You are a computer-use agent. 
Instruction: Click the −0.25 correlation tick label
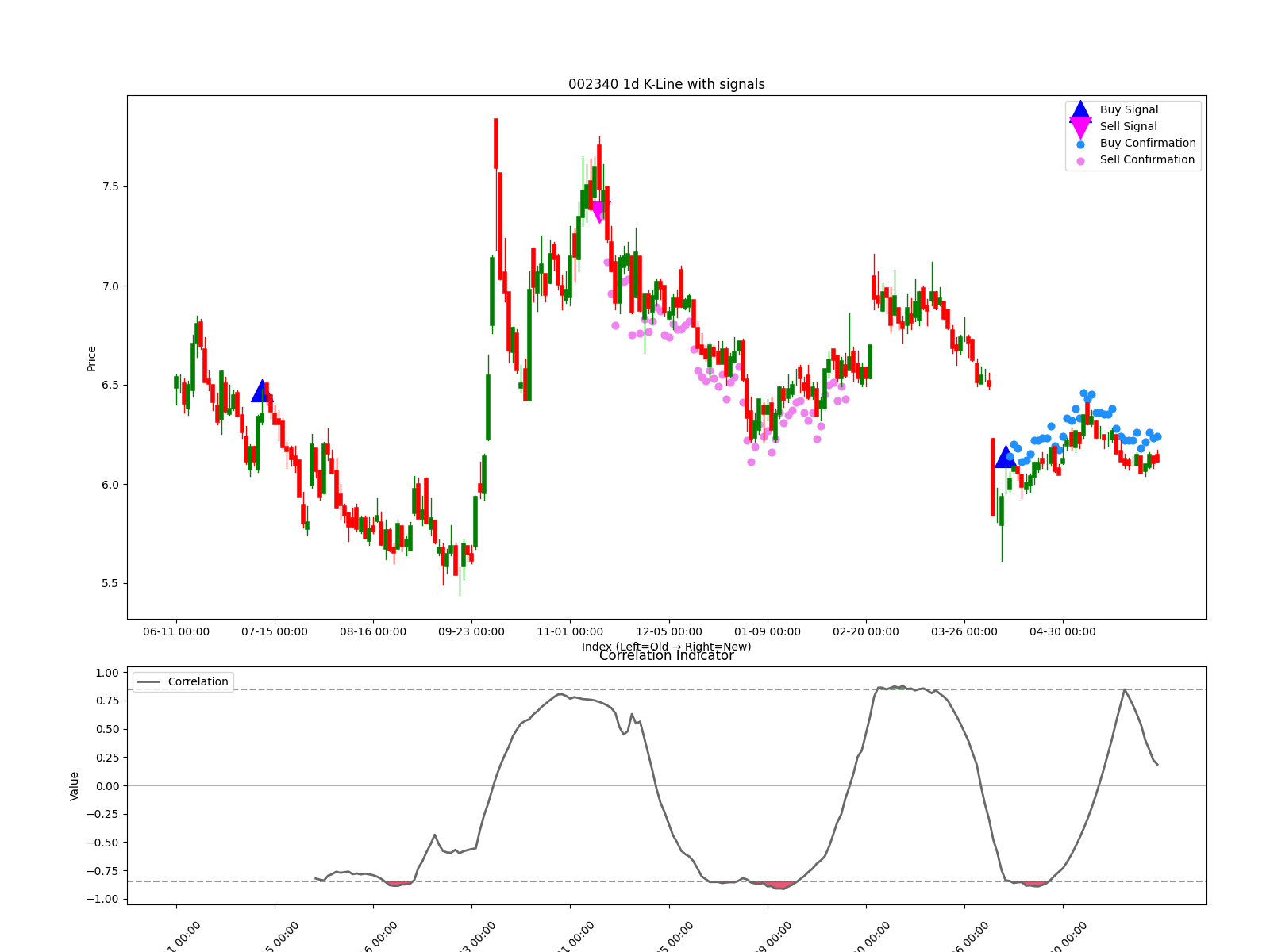click(102, 814)
